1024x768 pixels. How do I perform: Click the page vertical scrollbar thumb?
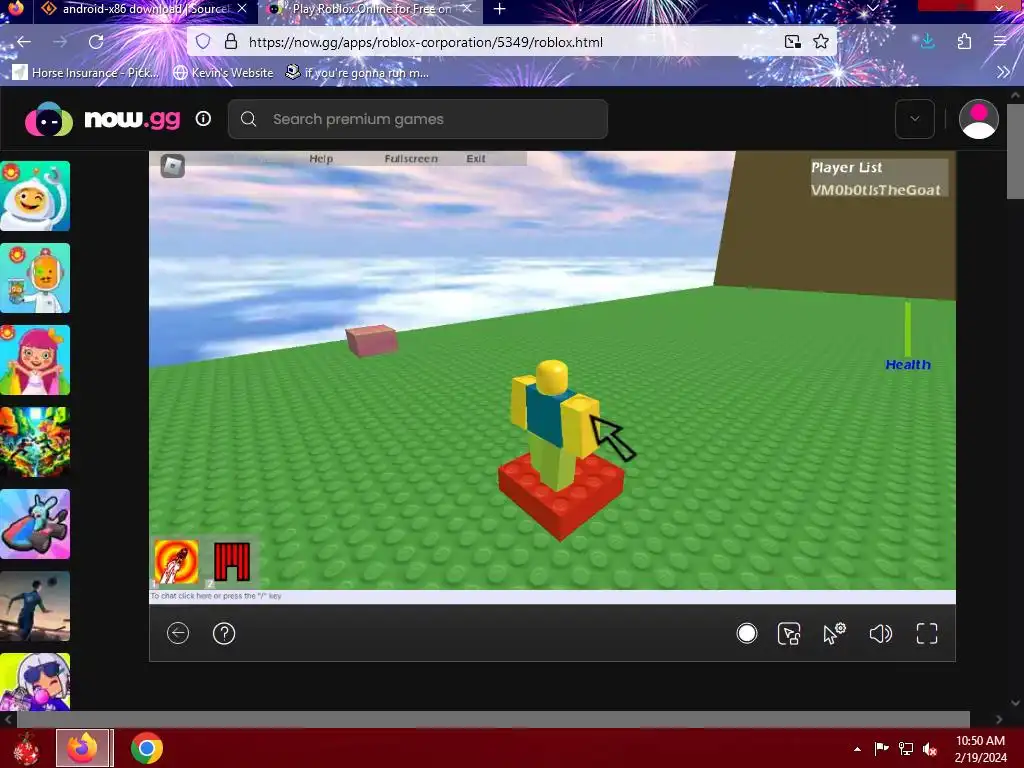point(1015,150)
